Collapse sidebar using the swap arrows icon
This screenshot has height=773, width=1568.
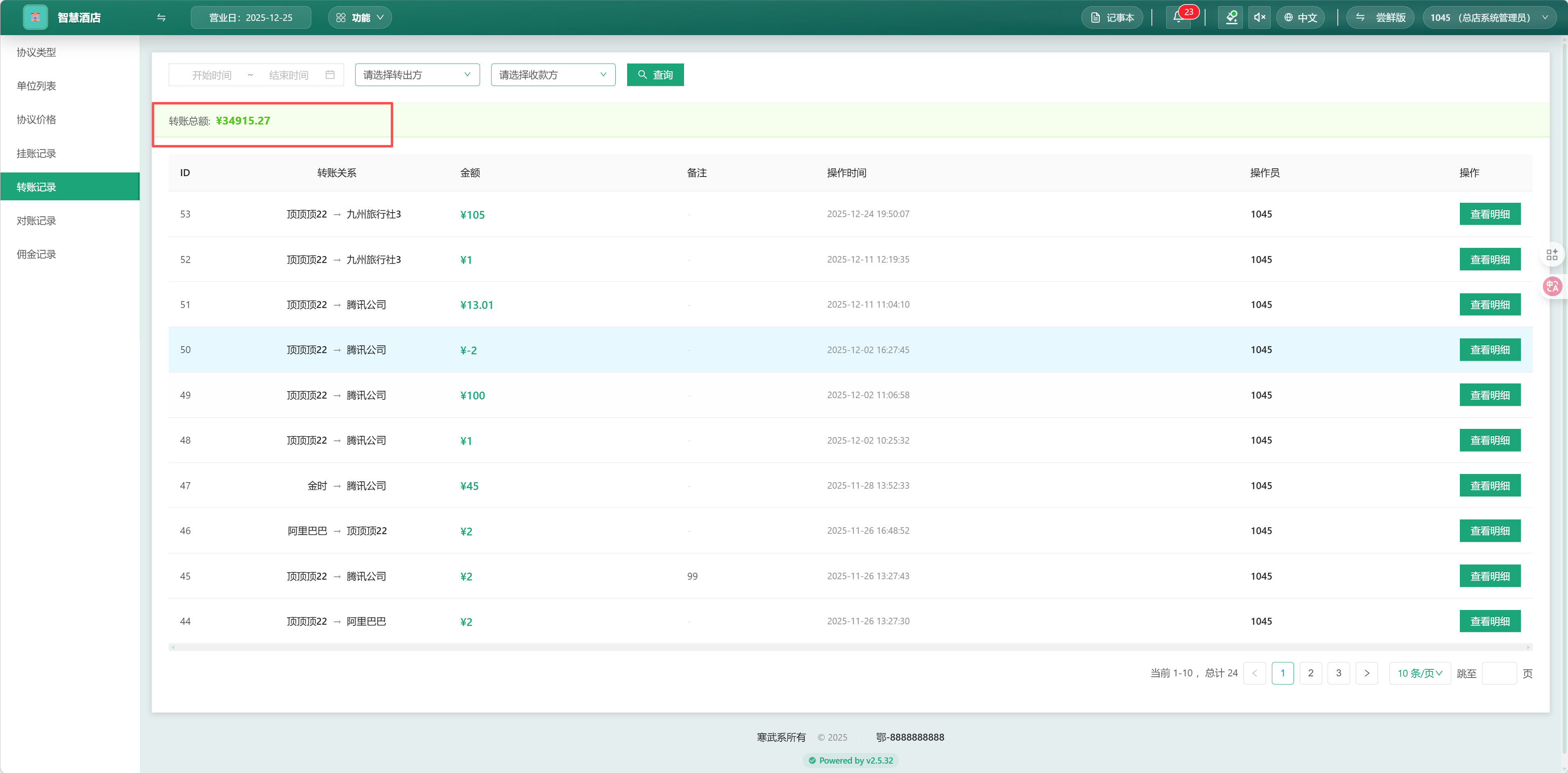click(x=161, y=18)
